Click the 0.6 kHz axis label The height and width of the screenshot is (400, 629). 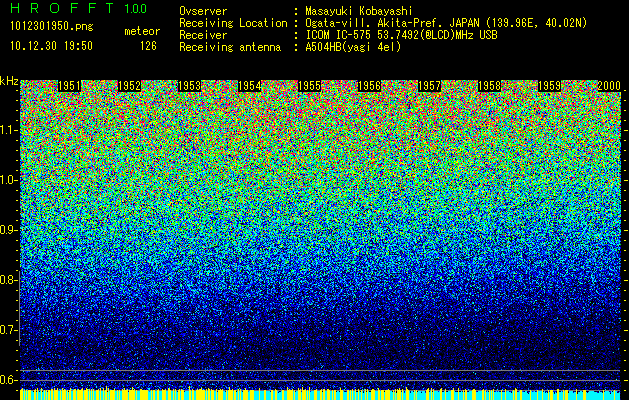(x=8, y=380)
